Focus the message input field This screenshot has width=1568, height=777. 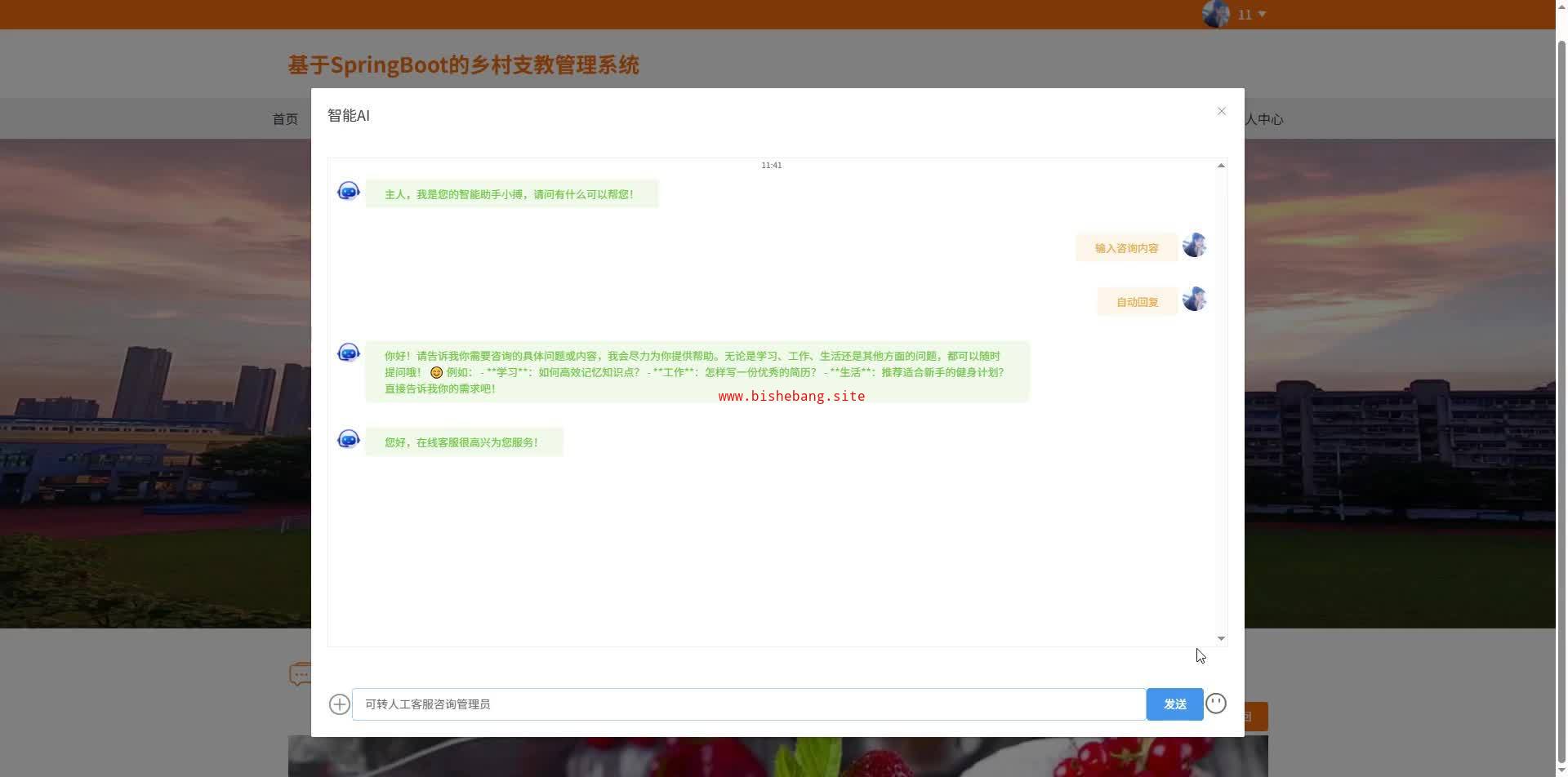pyautogui.click(x=748, y=704)
